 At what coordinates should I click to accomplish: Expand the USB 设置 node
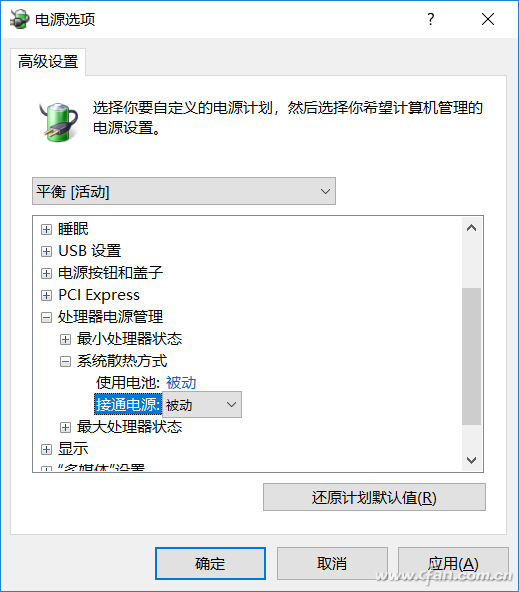click(46, 251)
